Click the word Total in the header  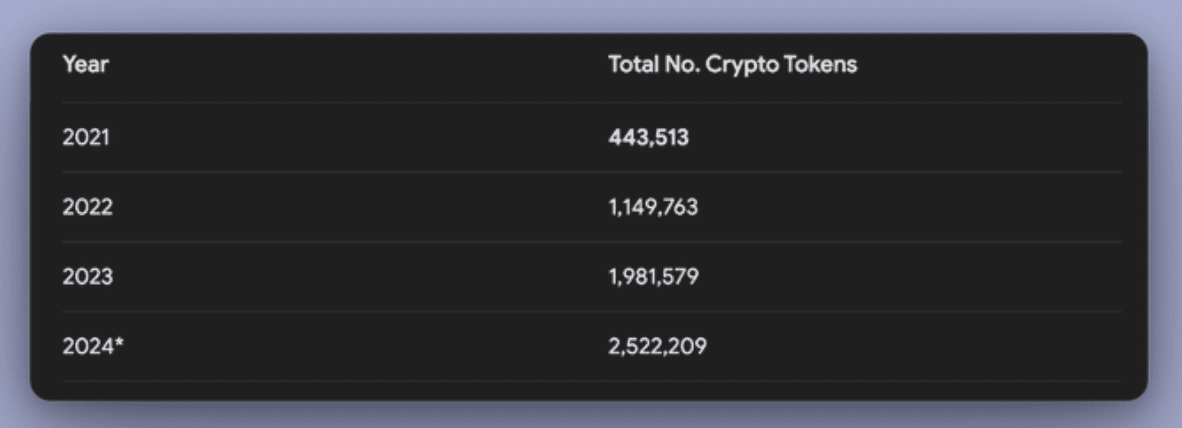tap(630, 65)
